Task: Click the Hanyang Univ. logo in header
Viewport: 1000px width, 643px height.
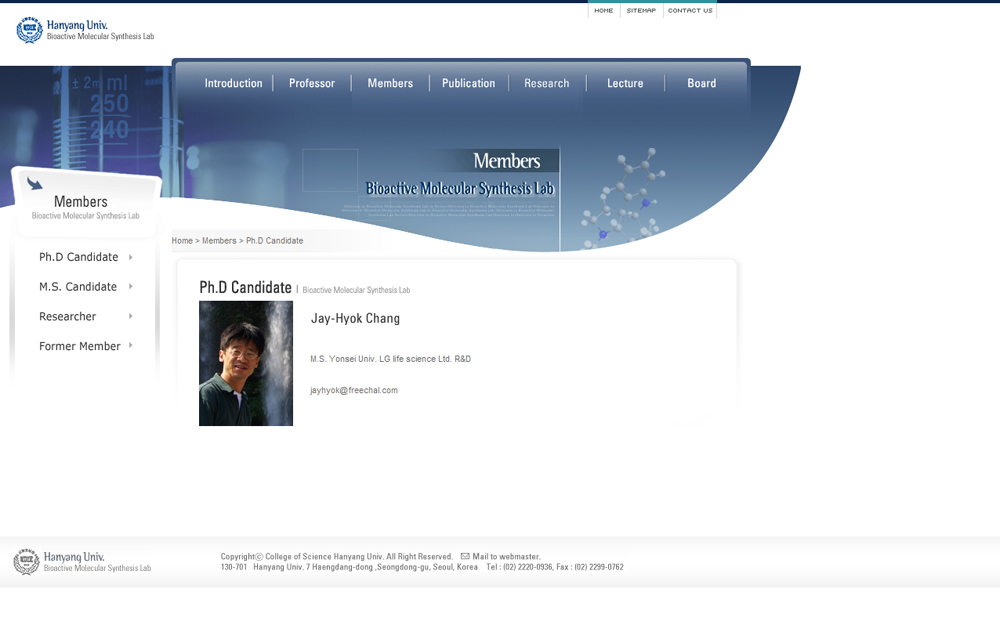Action: point(85,30)
